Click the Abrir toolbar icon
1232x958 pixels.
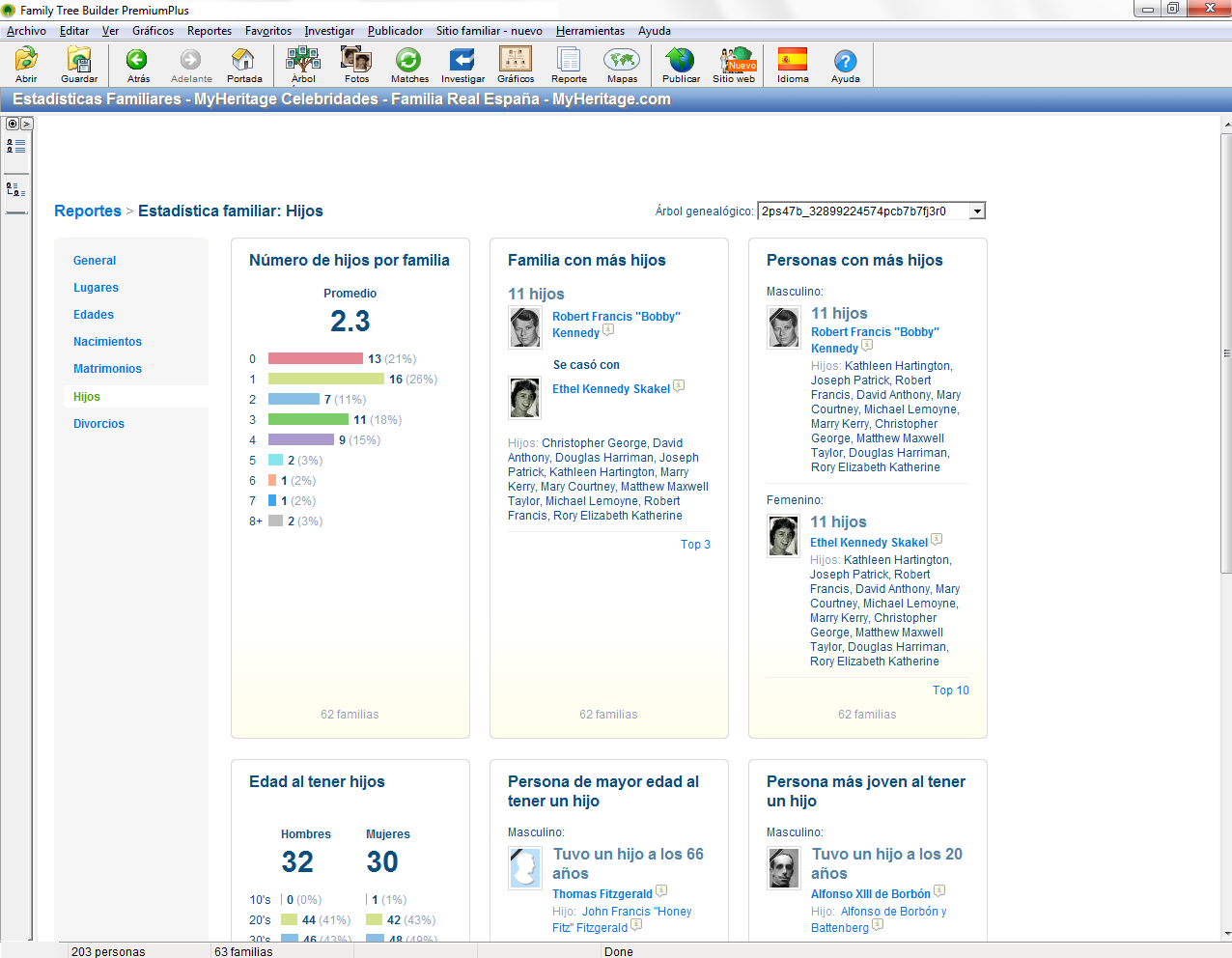coord(26,65)
